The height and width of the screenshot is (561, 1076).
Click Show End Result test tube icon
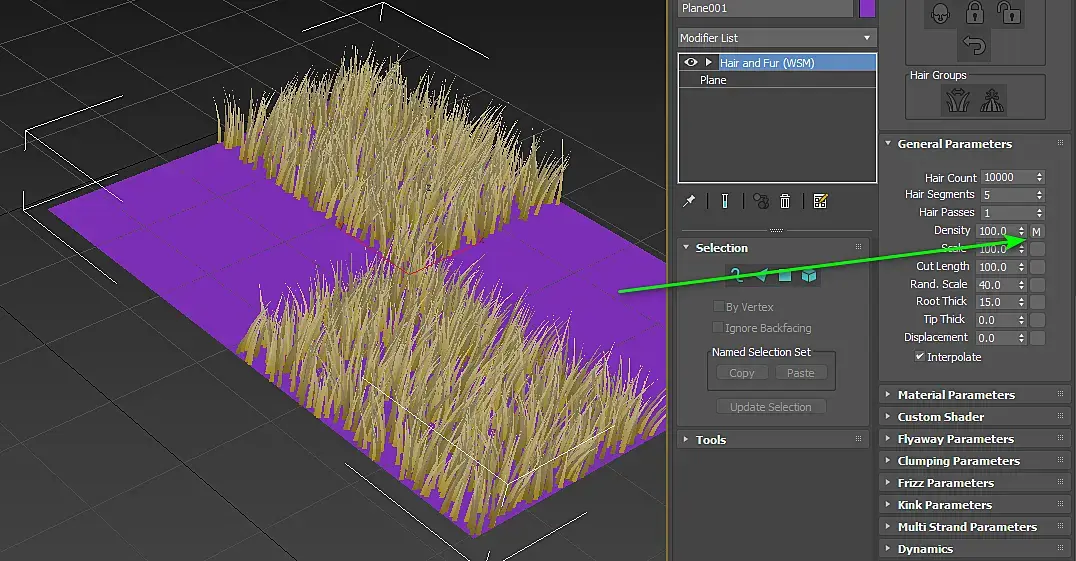[x=724, y=201]
